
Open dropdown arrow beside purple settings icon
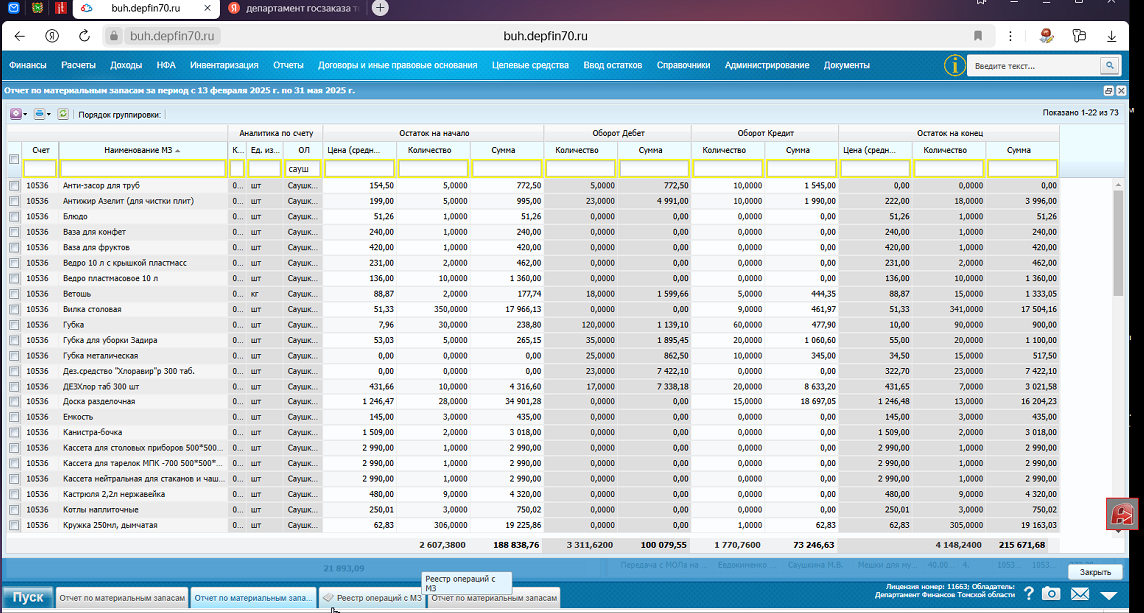point(26,115)
